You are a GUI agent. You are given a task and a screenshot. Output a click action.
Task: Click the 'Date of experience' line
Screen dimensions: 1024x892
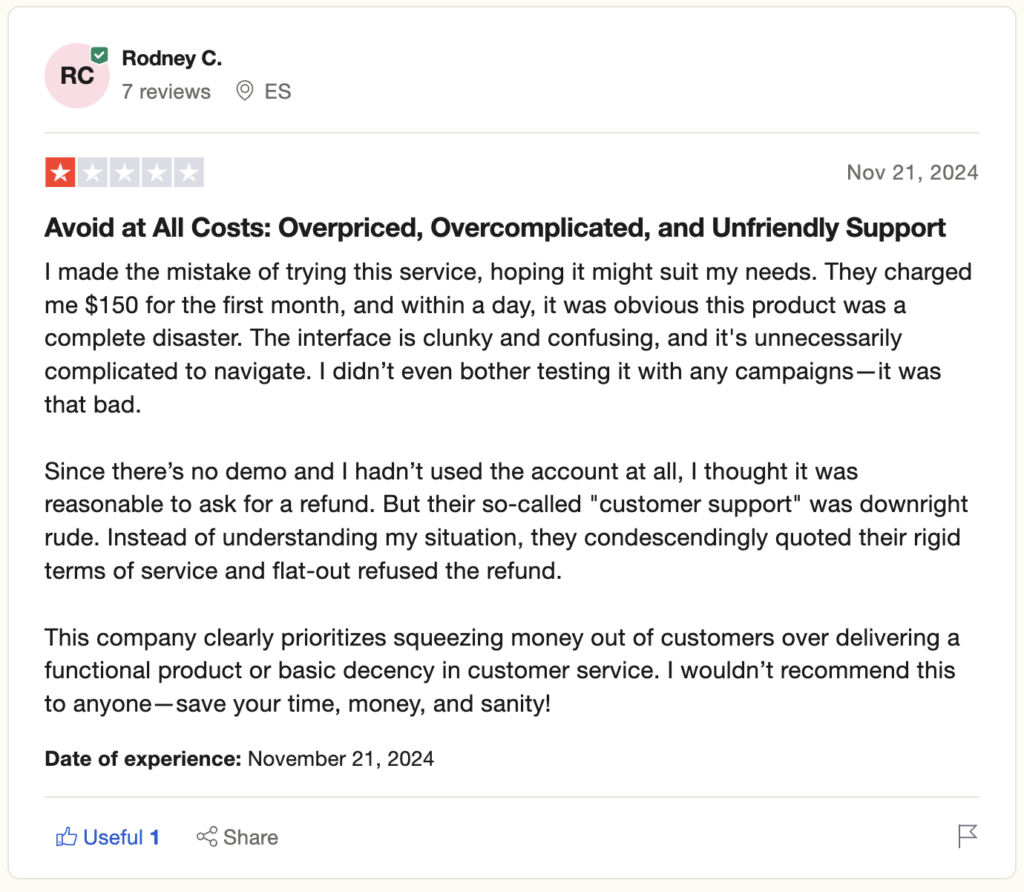[239, 758]
